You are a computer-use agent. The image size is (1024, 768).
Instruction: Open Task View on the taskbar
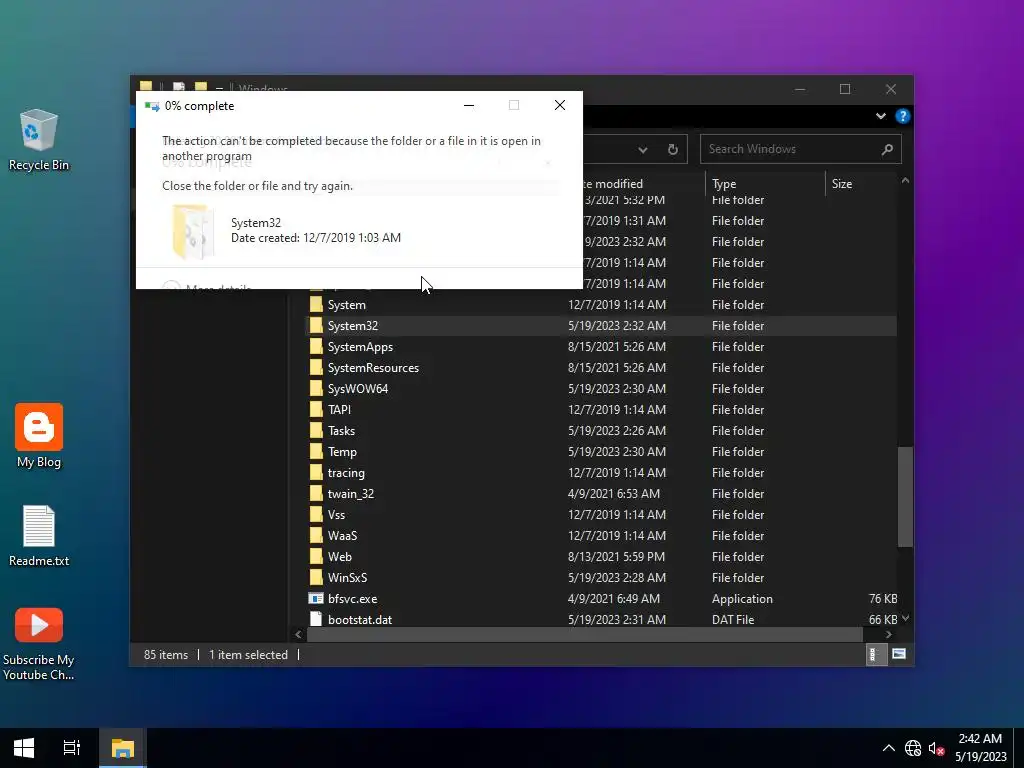click(x=72, y=748)
